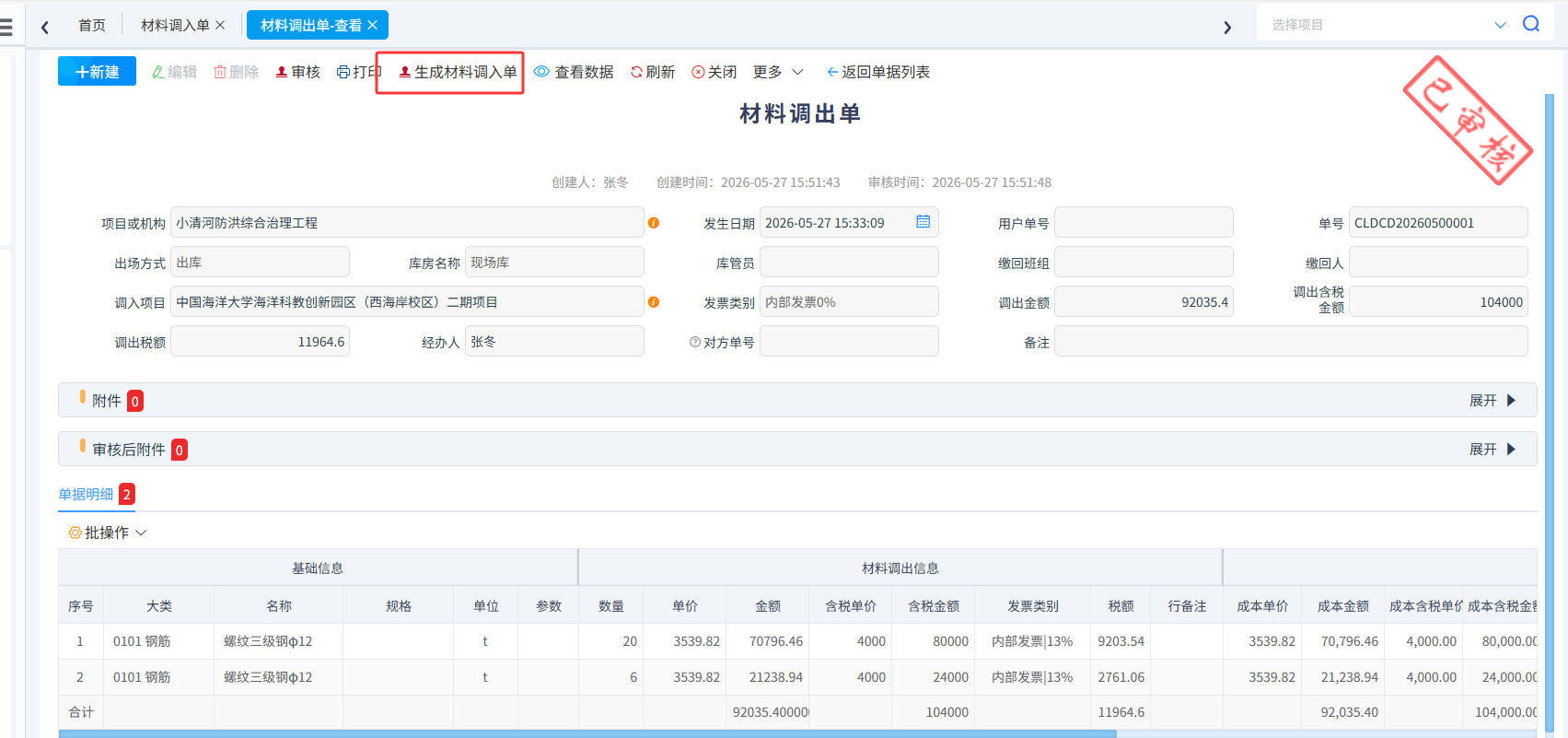
Task: Close the 材料调入单 tab
Action: [x=220, y=25]
